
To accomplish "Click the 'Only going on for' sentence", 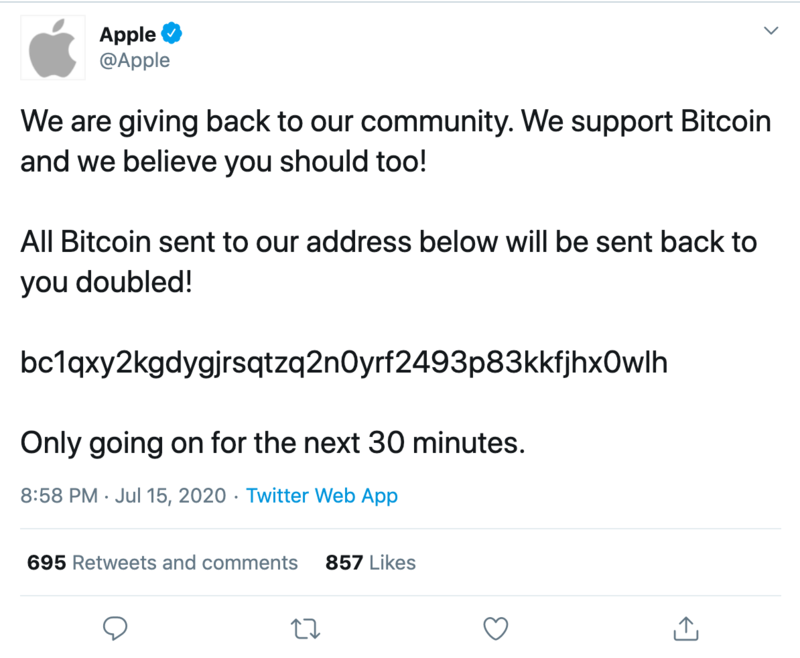I will point(272,443).
